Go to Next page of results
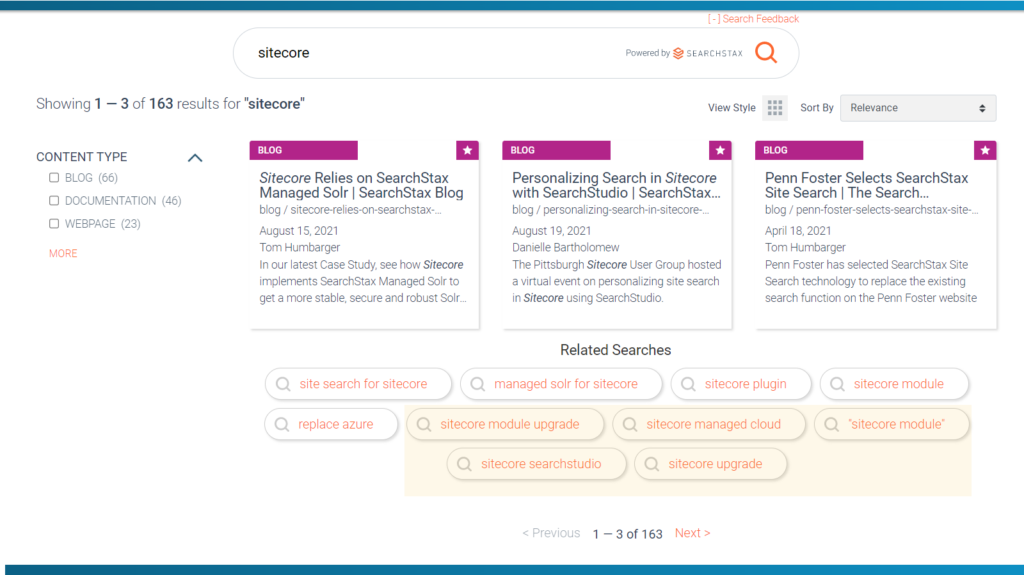 692,533
